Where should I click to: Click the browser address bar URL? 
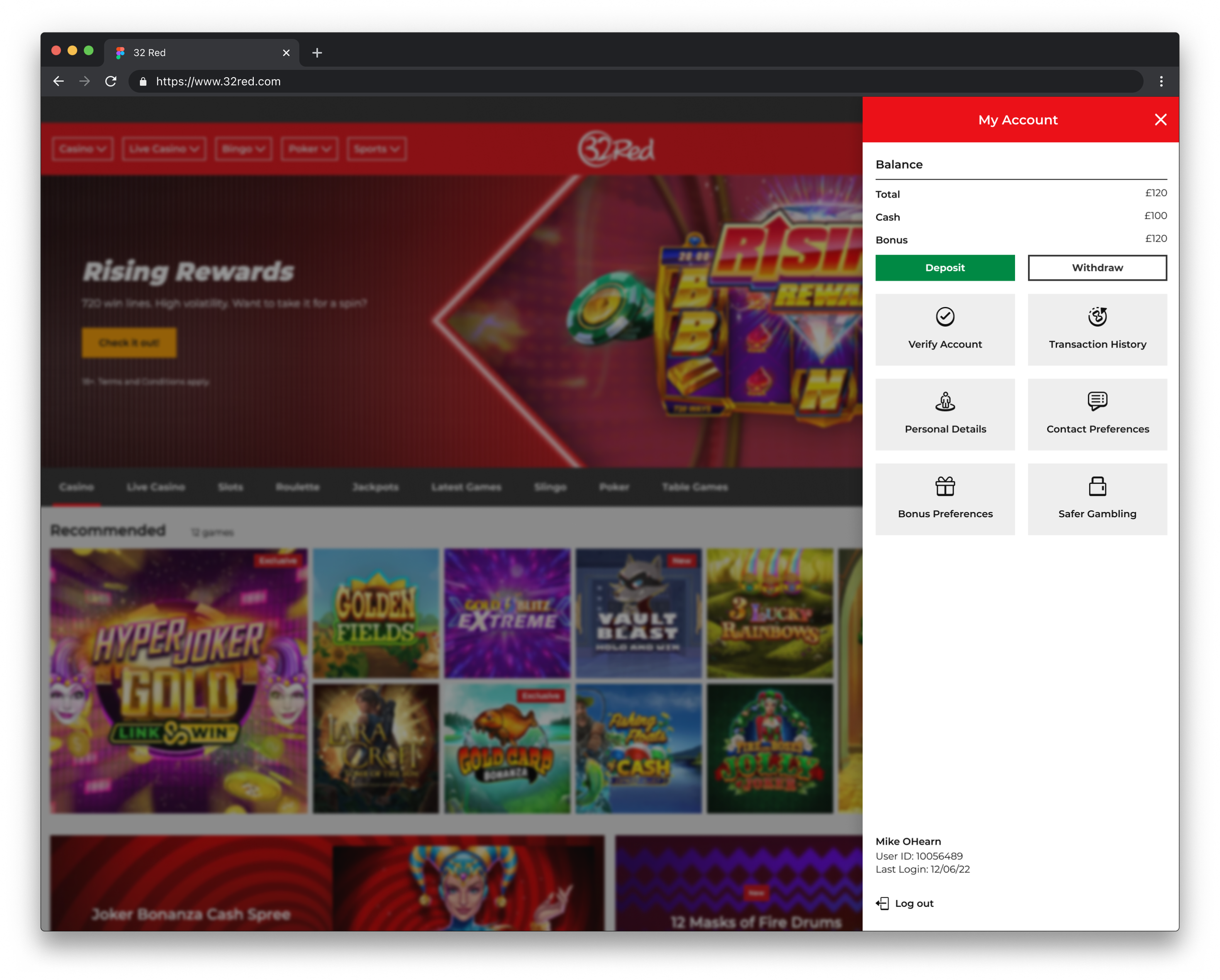click(x=219, y=82)
